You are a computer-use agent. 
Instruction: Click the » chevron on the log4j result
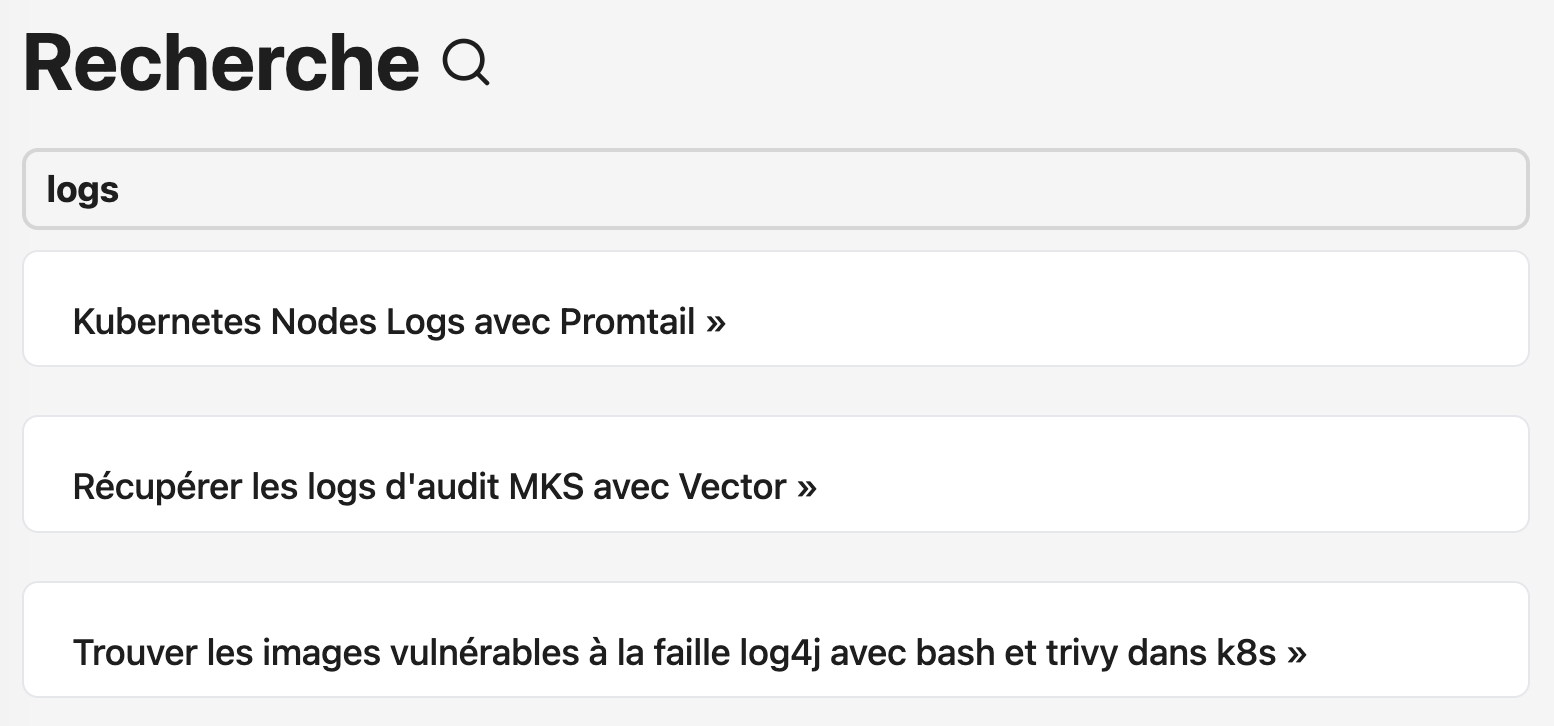pyautogui.click(x=1295, y=652)
